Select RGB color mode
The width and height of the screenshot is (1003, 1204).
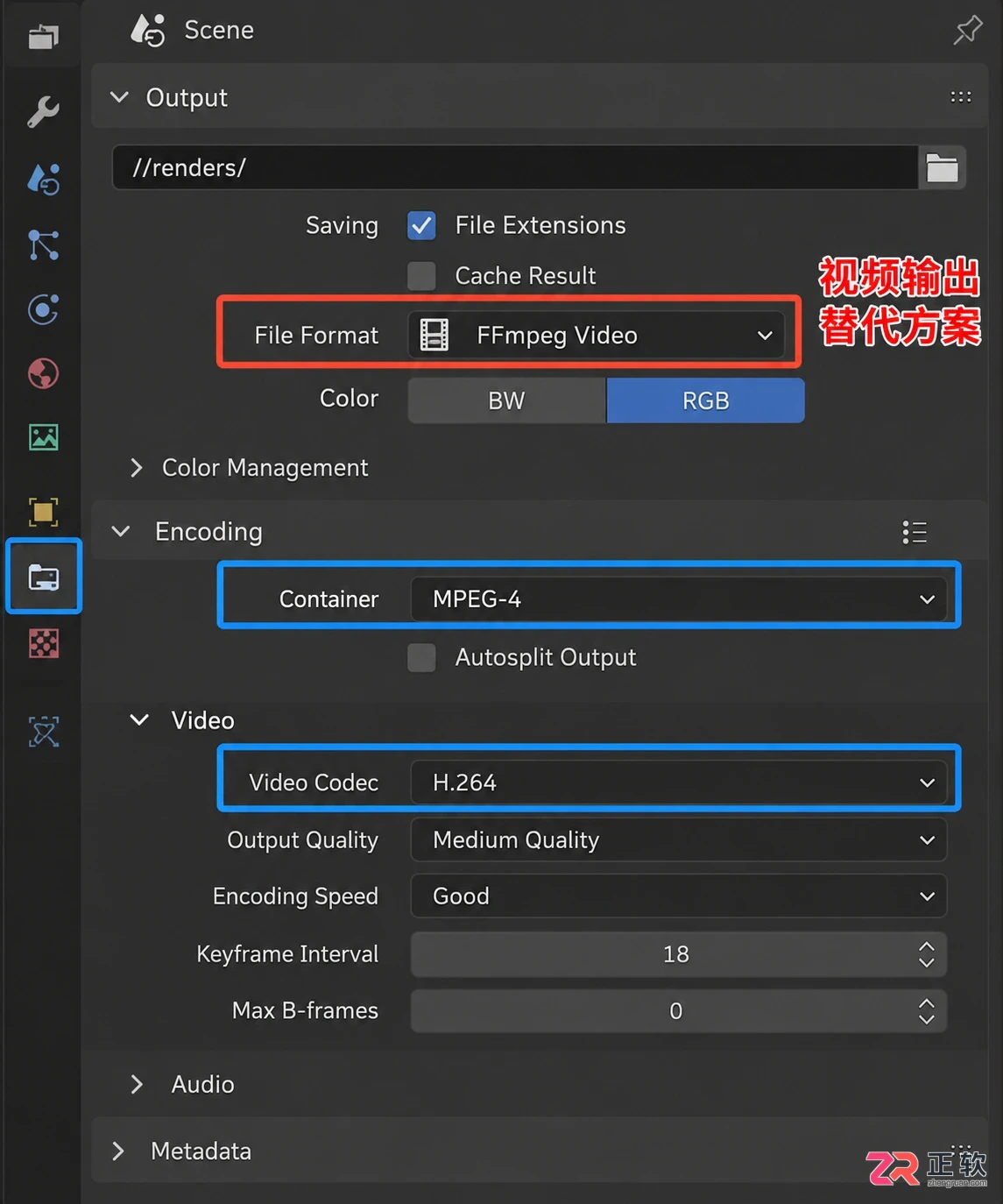[705, 400]
